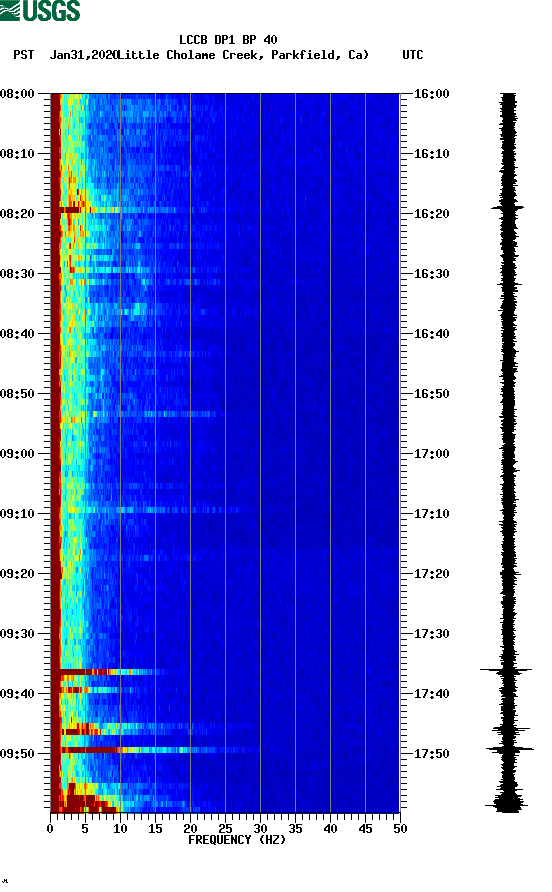Click the 09:00 PST time label

coord(17,454)
